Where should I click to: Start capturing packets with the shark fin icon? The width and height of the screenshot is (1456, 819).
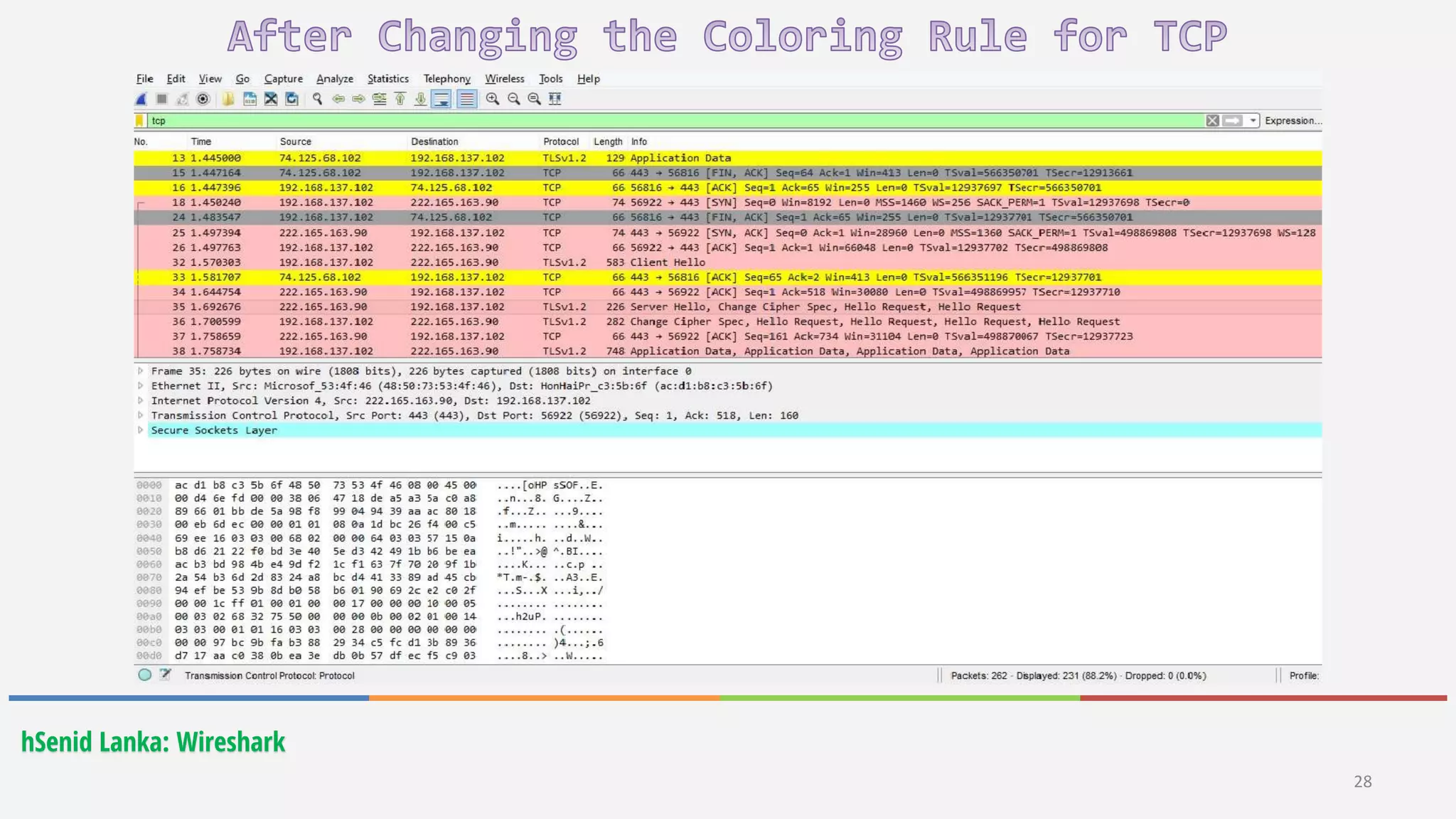pyautogui.click(x=141, y=99)
